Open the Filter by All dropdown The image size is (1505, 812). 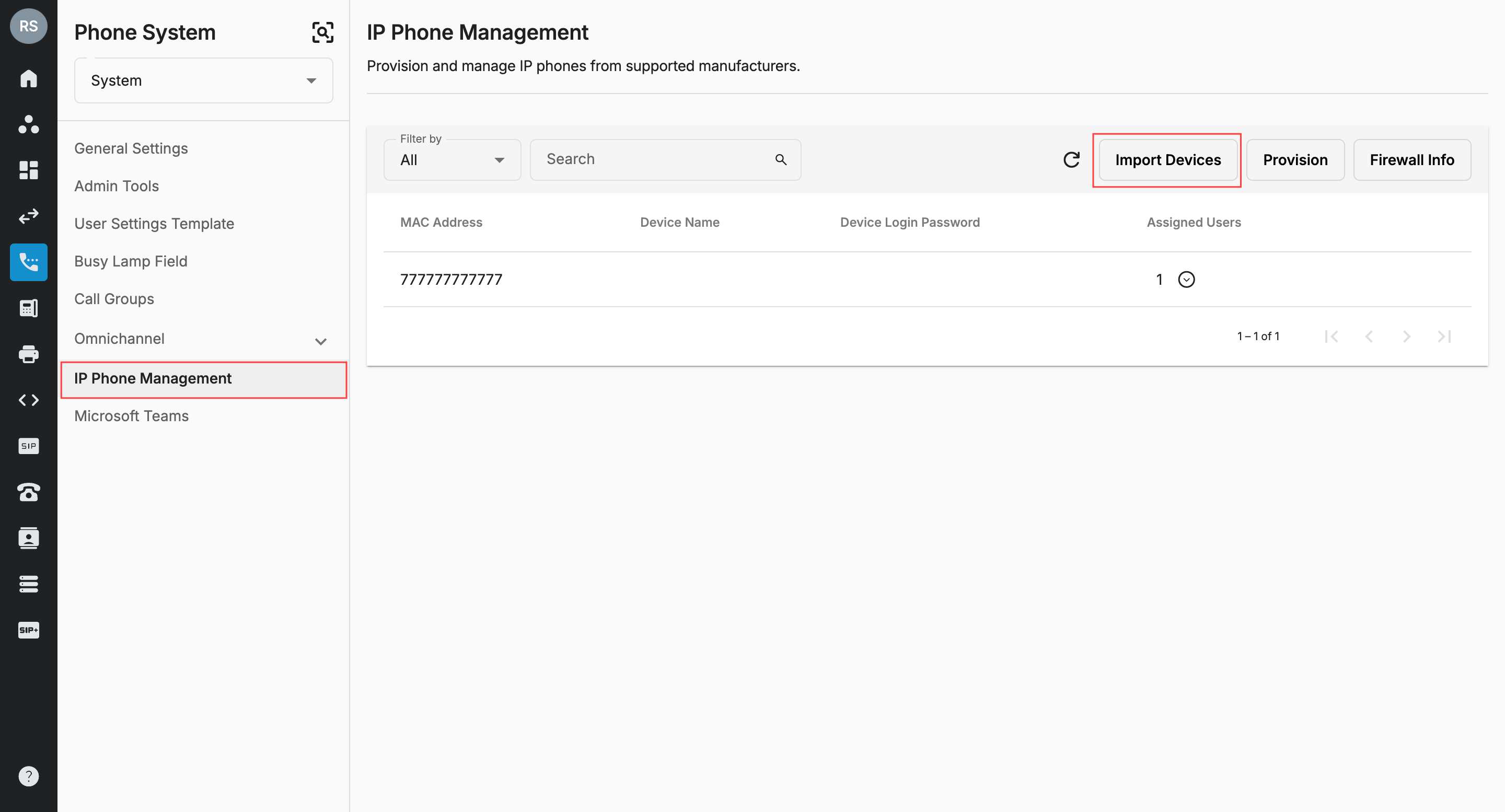pos(452,159)
